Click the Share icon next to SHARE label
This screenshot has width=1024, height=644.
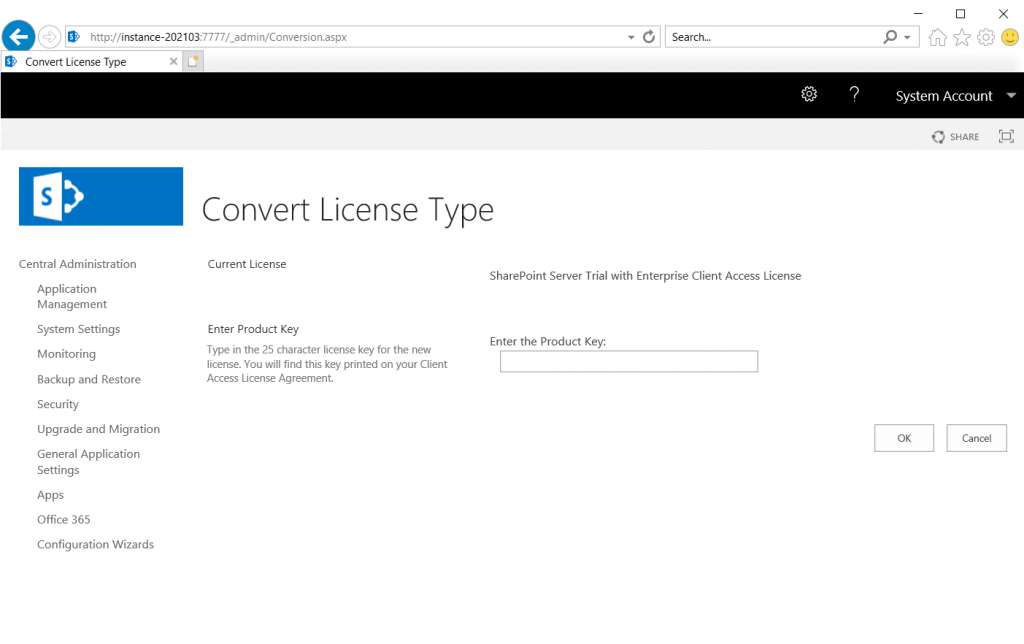[938, 136]
